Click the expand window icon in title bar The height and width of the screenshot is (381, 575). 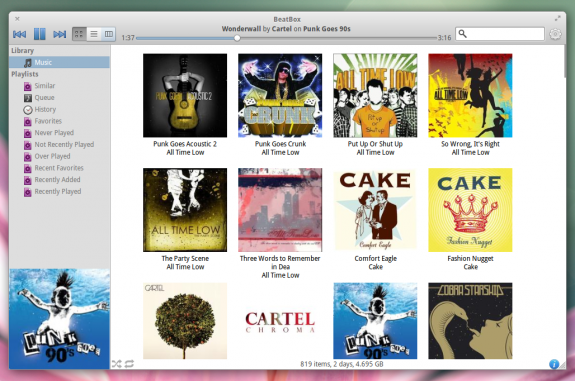click(x=557, y=18)
